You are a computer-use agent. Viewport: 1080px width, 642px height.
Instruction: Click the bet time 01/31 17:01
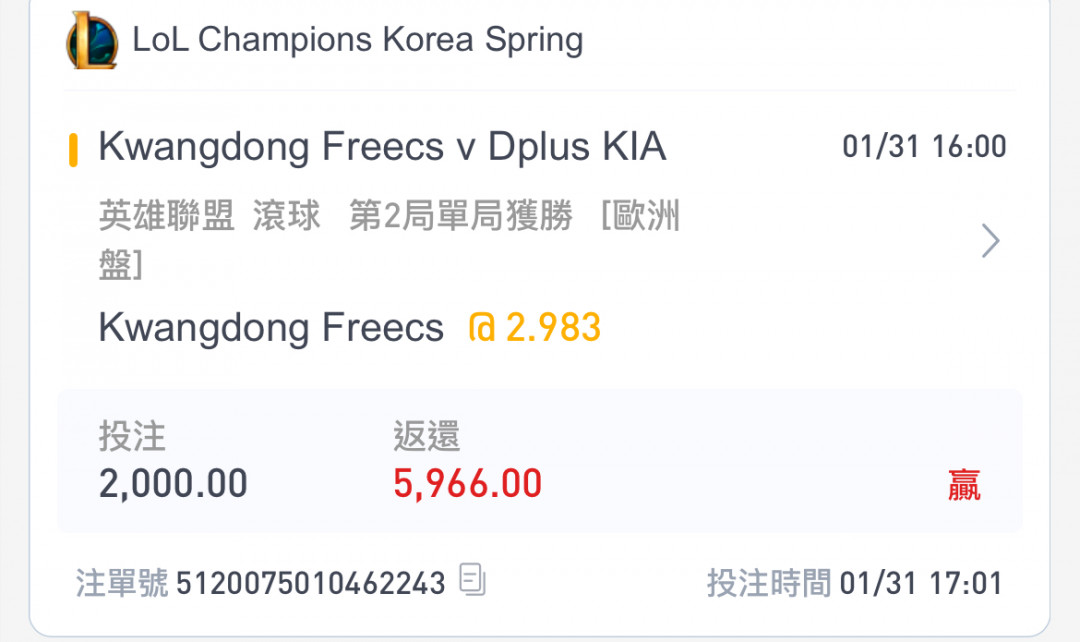920,583
